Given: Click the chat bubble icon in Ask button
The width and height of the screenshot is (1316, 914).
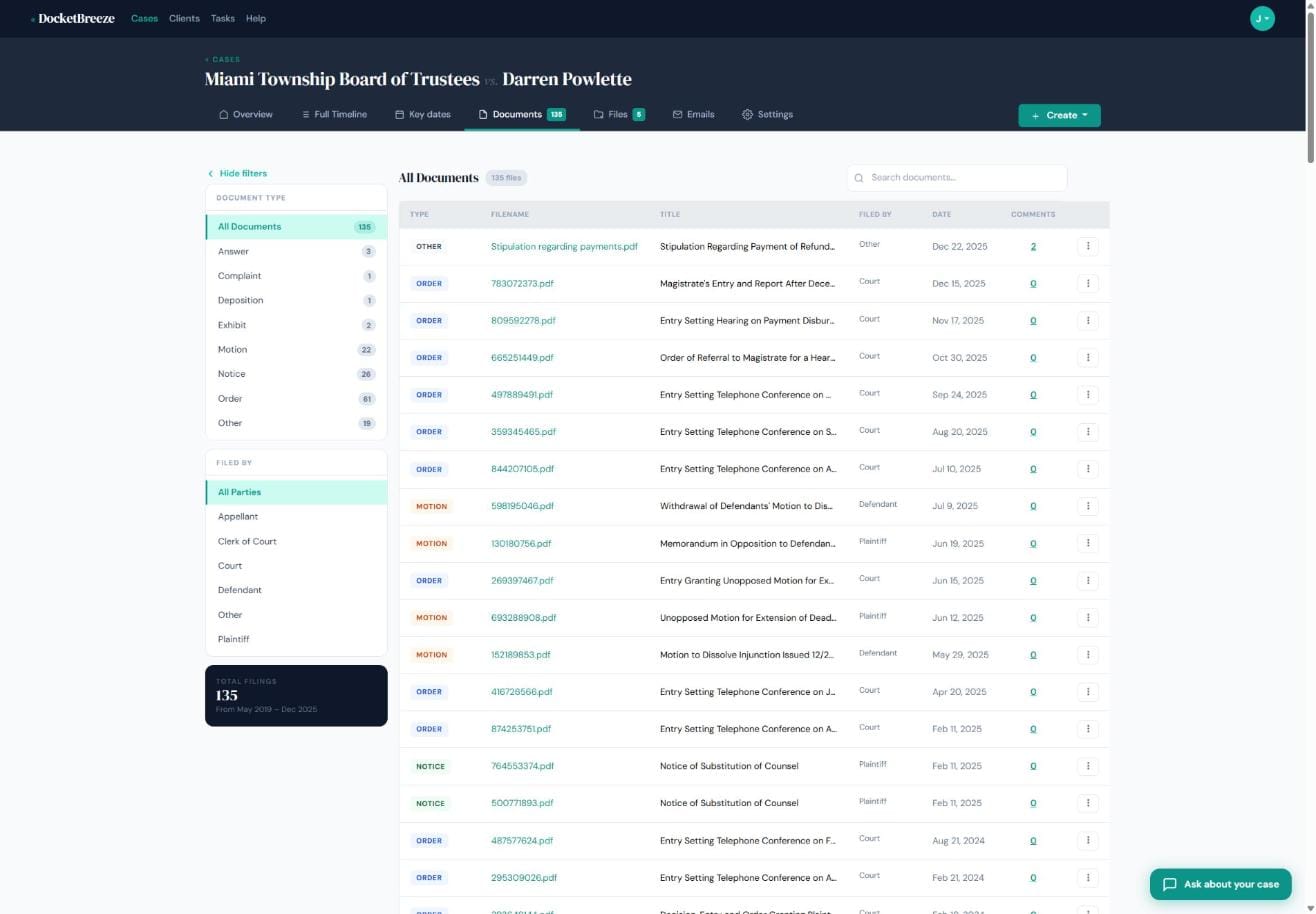Looking at the screenshot, I should [1169, 884].
